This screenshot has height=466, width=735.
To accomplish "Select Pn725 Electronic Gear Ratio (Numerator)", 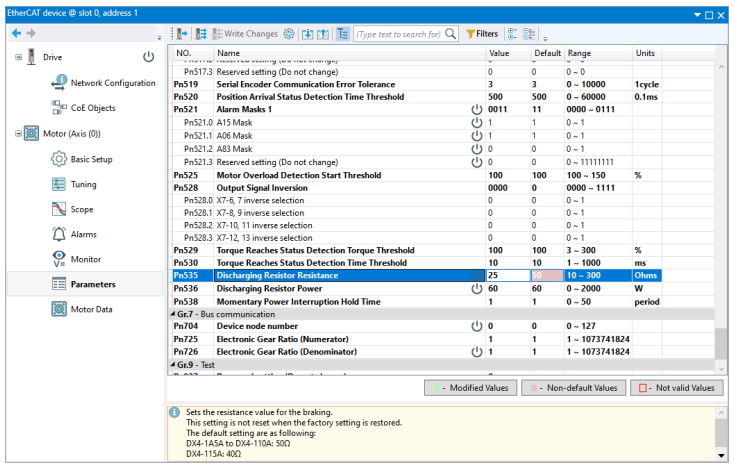I will (417, 339).
